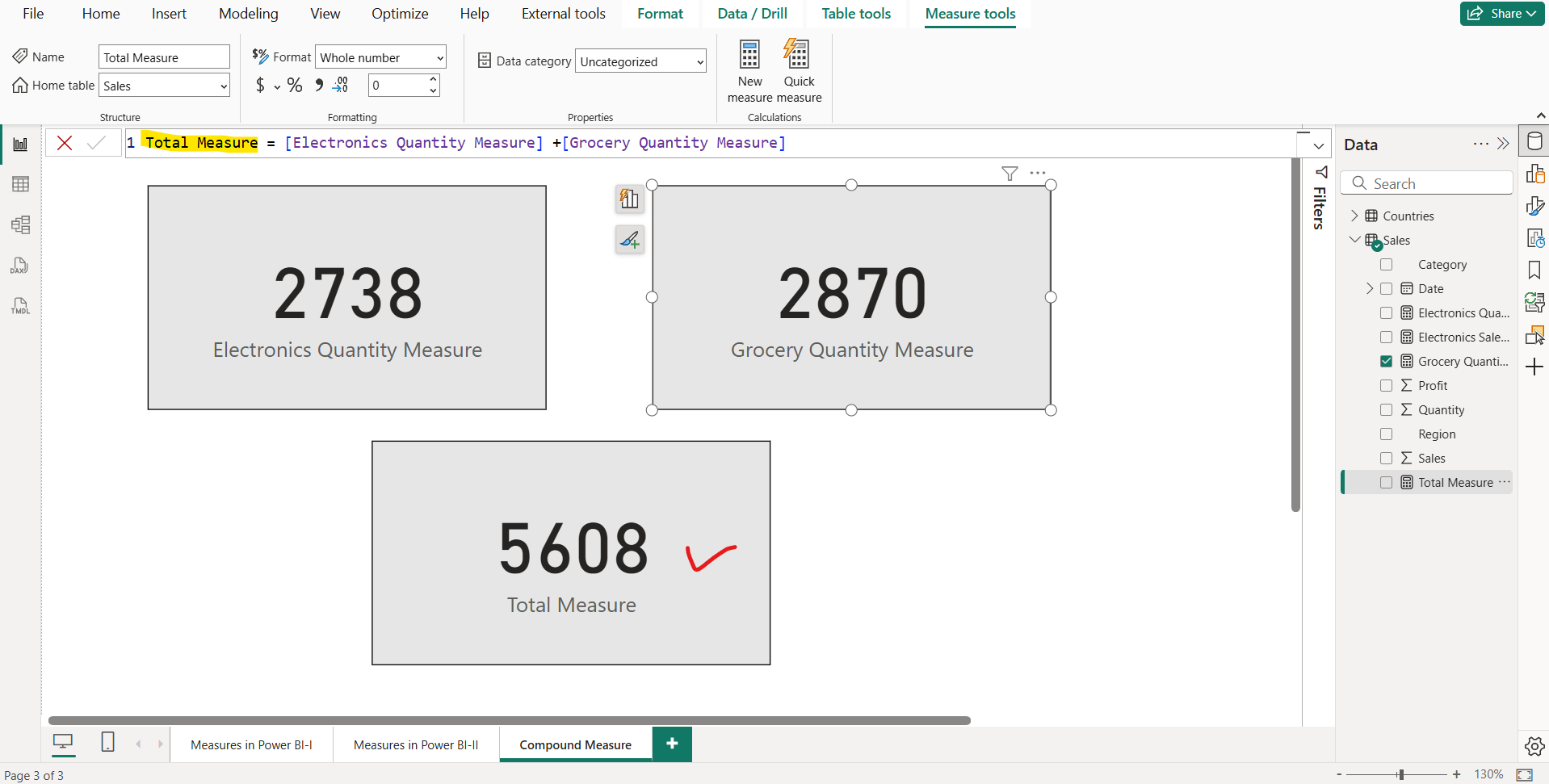Expand the Countries table

[1355, 216]
